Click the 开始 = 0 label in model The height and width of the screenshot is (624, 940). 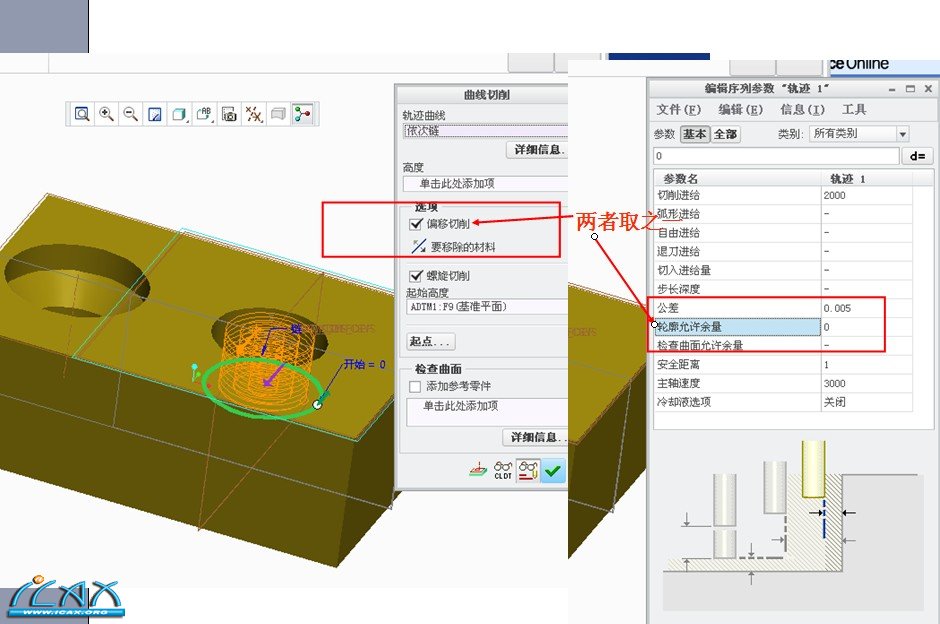click(364, 364)
